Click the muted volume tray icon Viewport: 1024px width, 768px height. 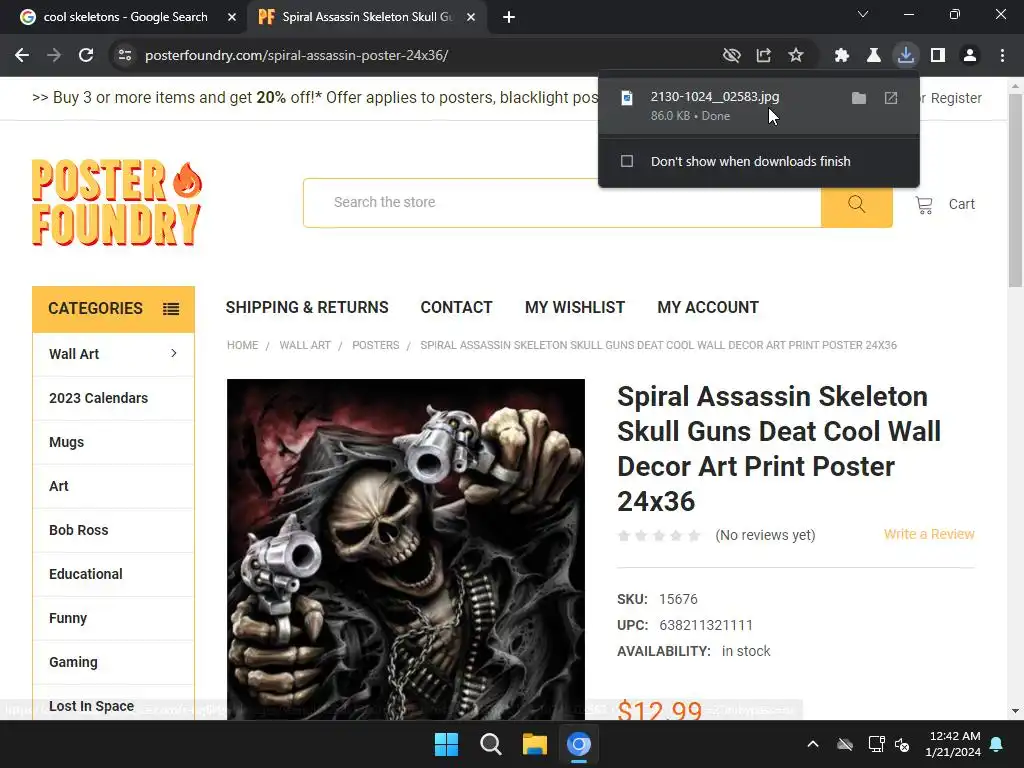(903, 744)
